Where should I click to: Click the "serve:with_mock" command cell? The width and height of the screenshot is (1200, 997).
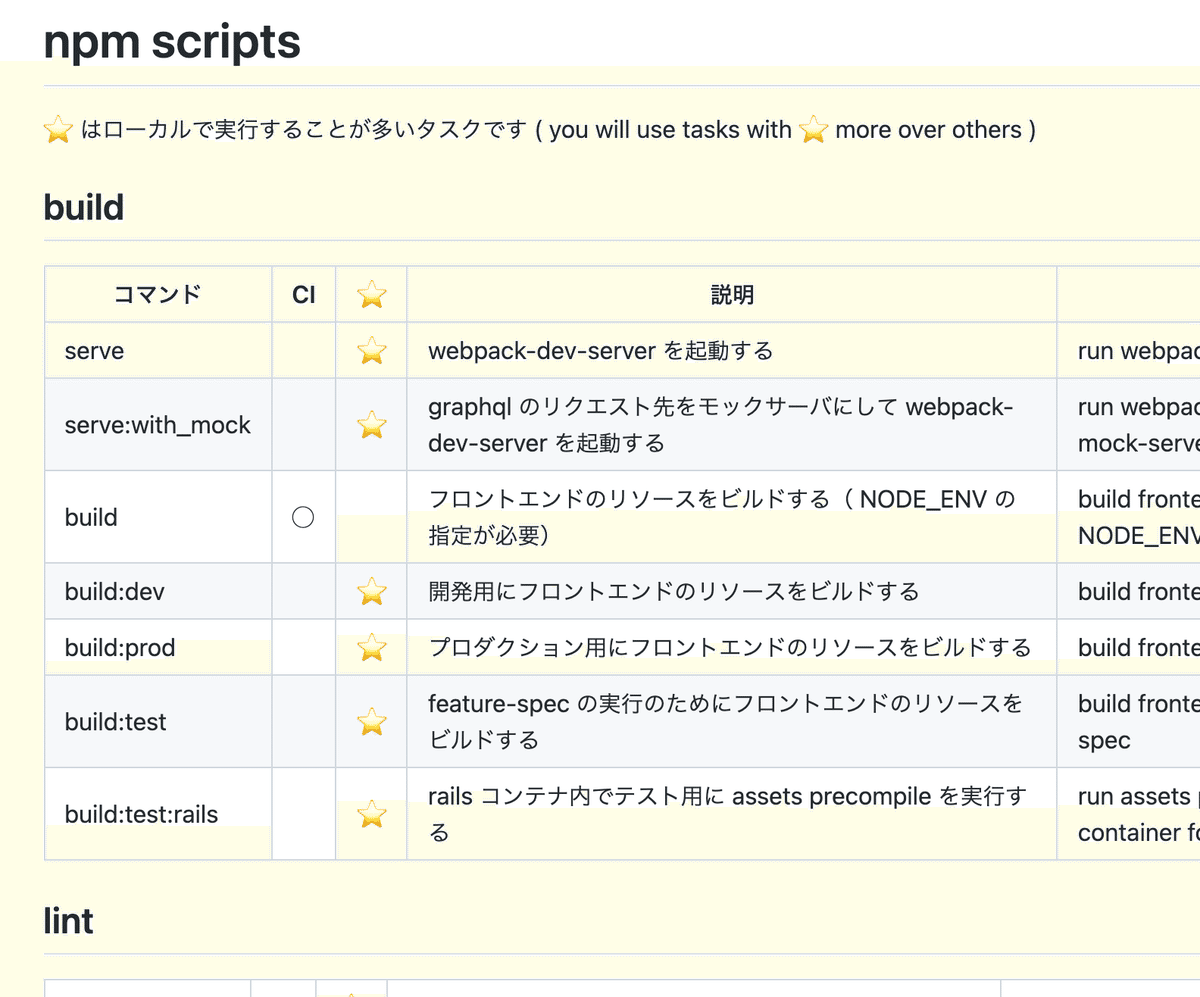click(158, 425)
